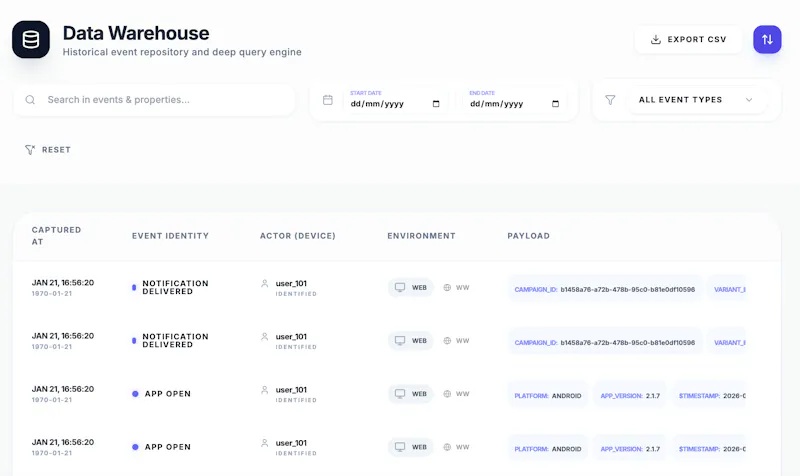
Task: Click the Captured At column header
Action: (x=56, y=236)
